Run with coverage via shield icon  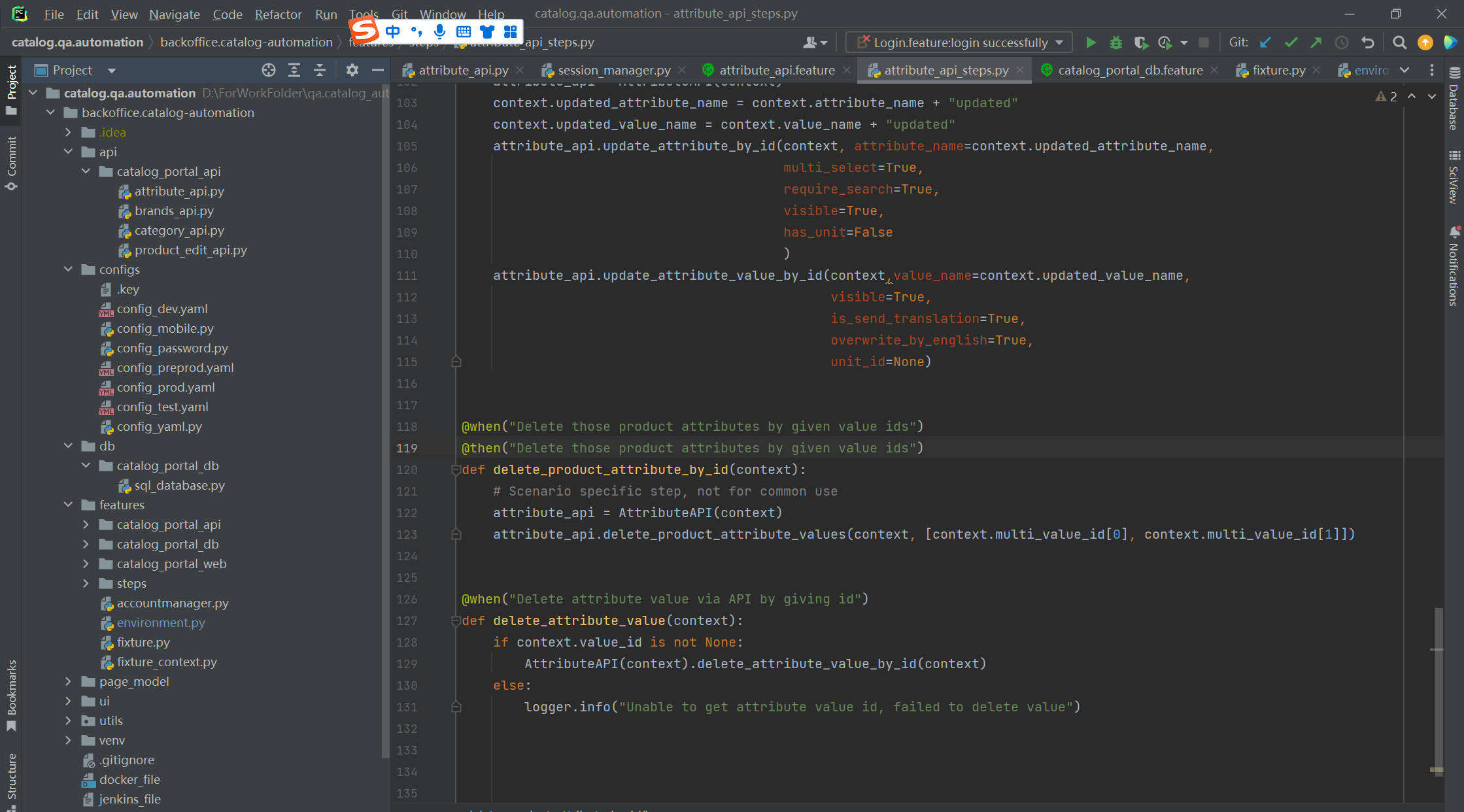pyautogui.click(x=1141, y=42)
